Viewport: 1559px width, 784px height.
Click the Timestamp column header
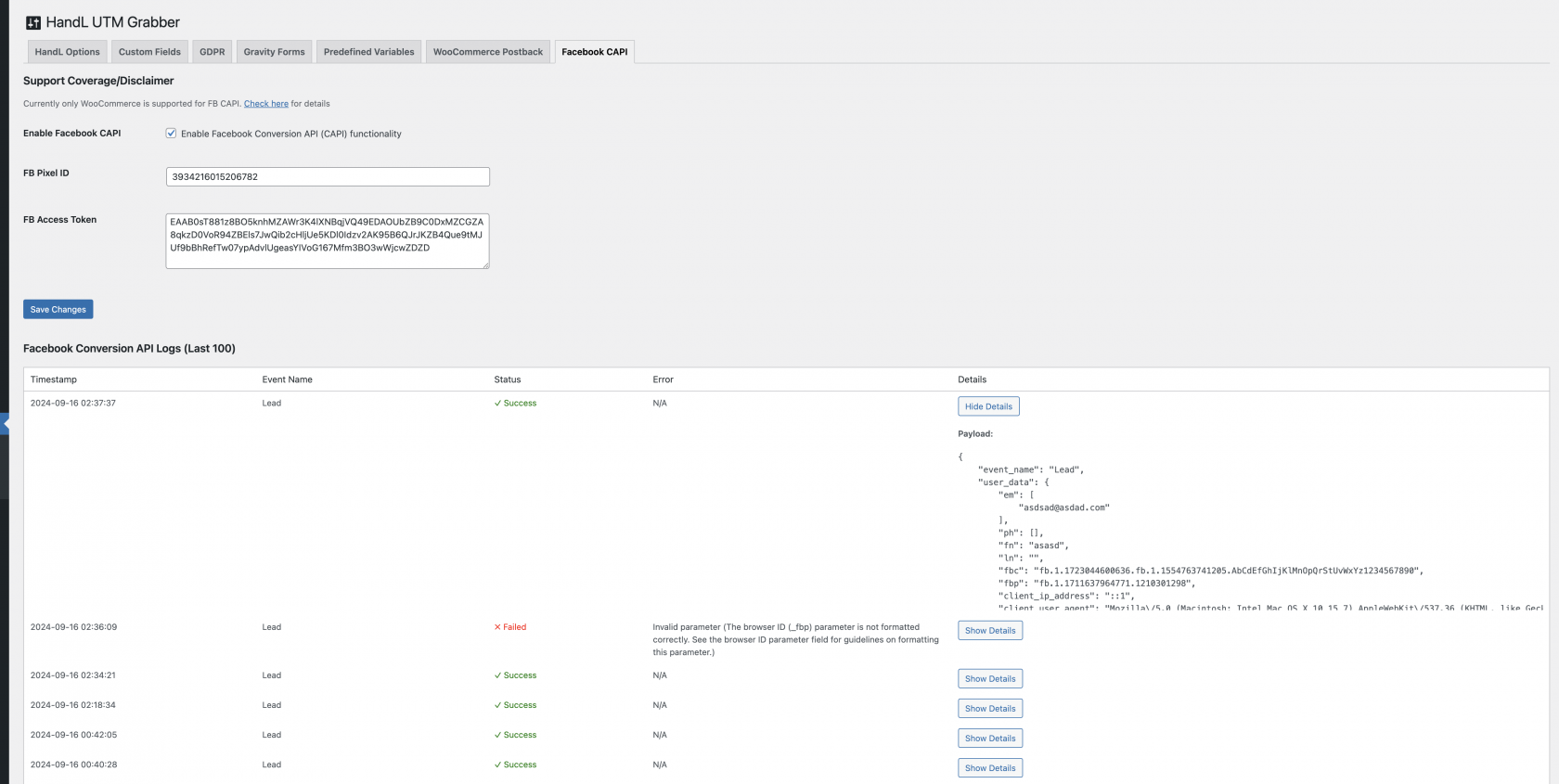(x=54, y=379)
